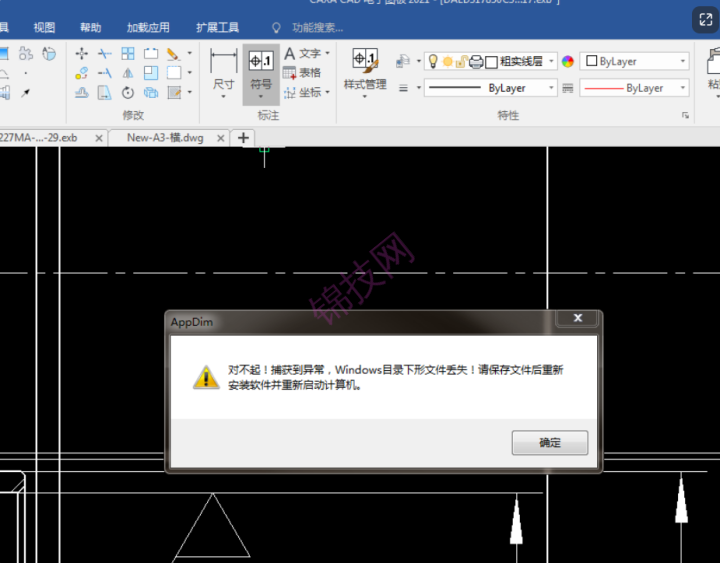The height and width of the screenshot is (563, 720).
Task: Open the 扩展工具 ribbon tab
Action: (x=217, y=28)
